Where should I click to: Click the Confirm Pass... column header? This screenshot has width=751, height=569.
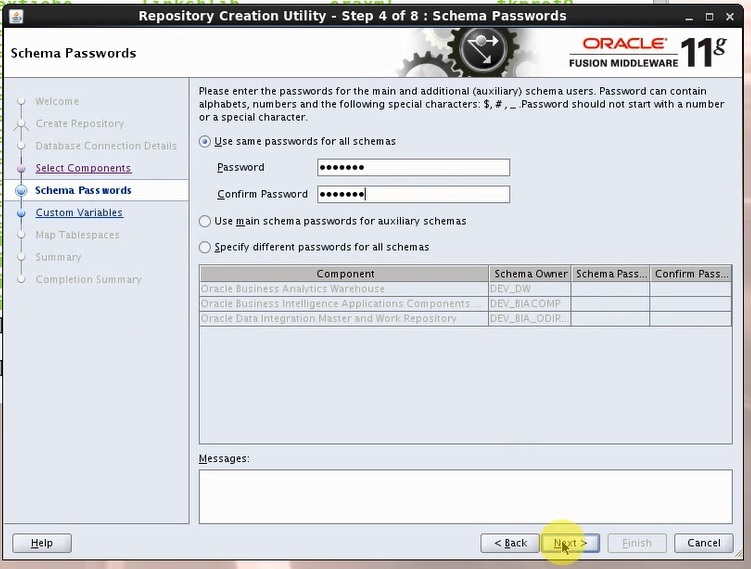point(691,274)
